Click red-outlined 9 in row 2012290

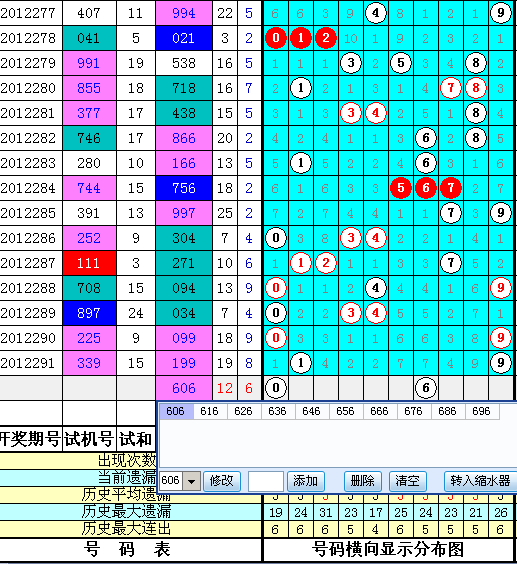pos(500,338)
